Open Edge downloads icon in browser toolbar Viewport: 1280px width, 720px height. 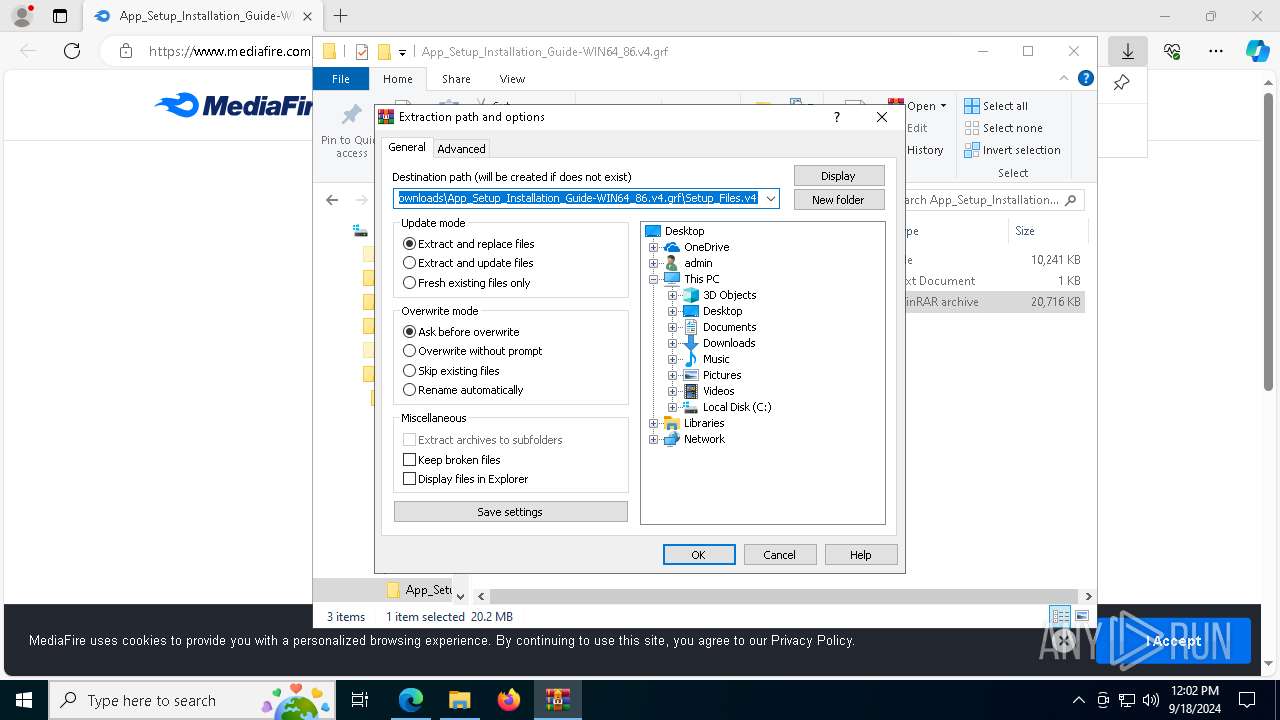1127,51
